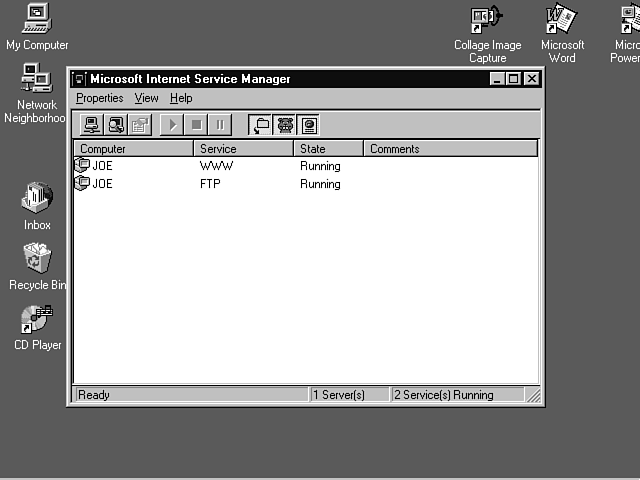Open service Properties from the toolbar
The image size is (640, 480).
[x=140, y=125]
